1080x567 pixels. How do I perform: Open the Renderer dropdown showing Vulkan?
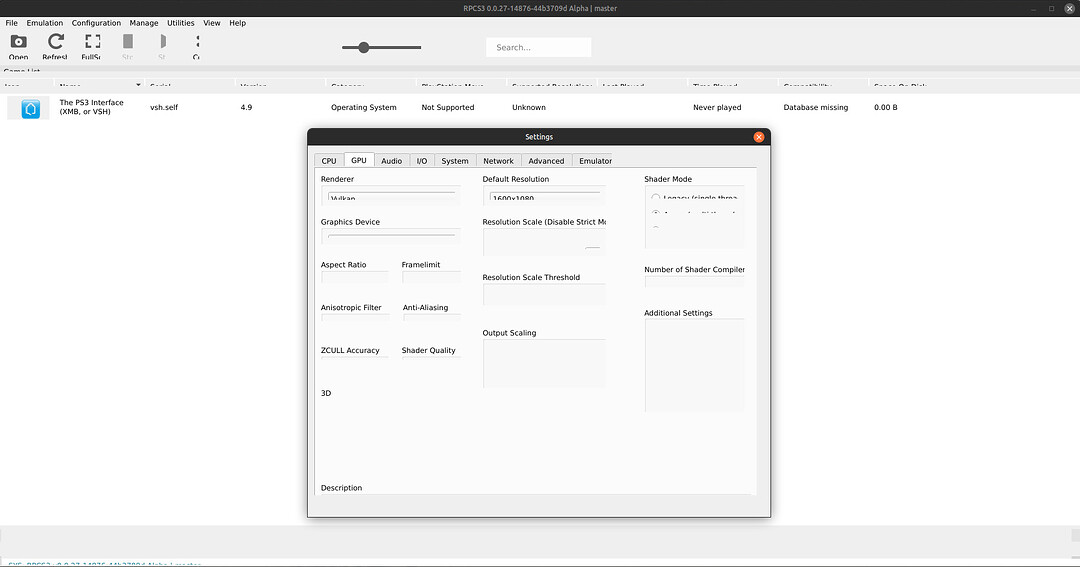click(391, 197)
